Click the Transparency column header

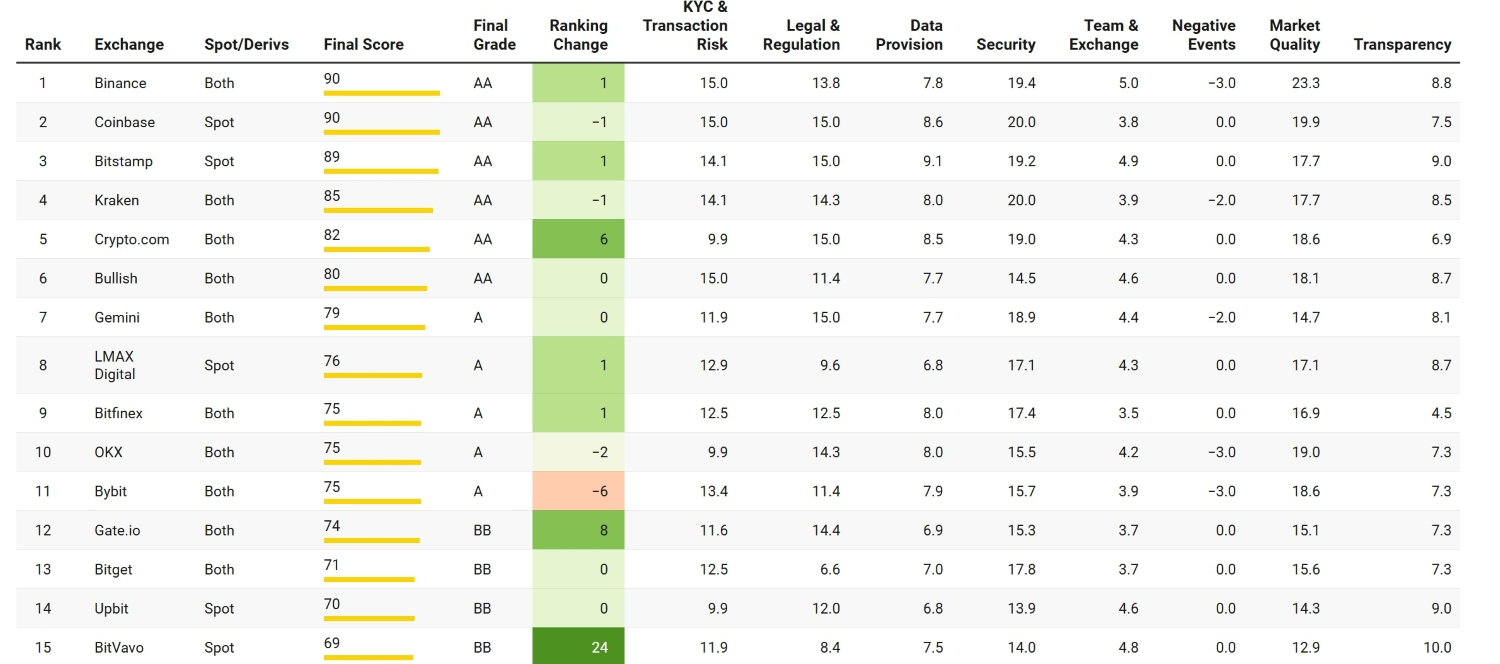pyautogui.click(x=1401, y=44)
